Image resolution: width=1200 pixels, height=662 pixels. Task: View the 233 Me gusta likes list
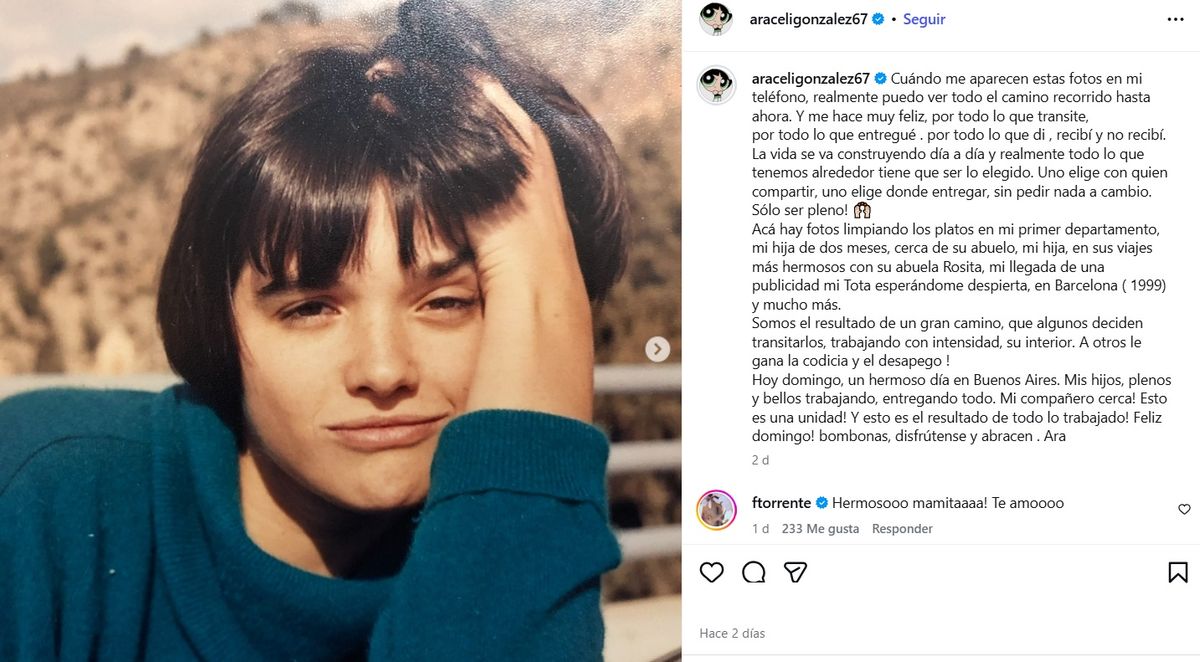(x=820, y=529)
